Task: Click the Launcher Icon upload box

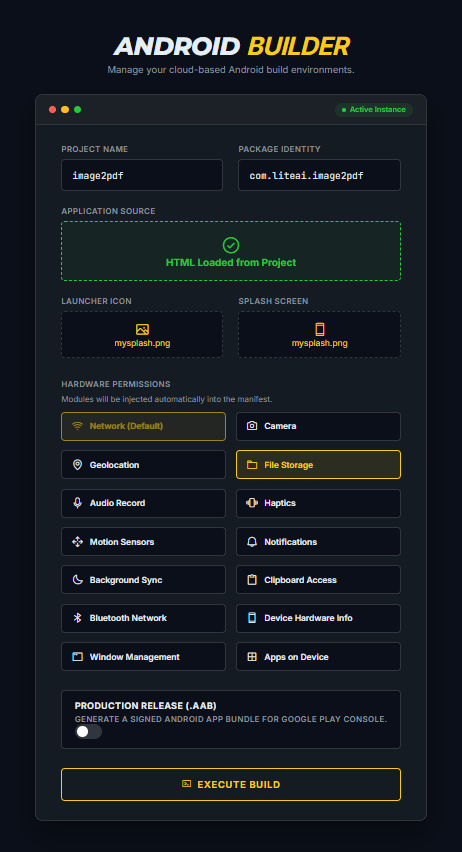Action: (142, 334)
